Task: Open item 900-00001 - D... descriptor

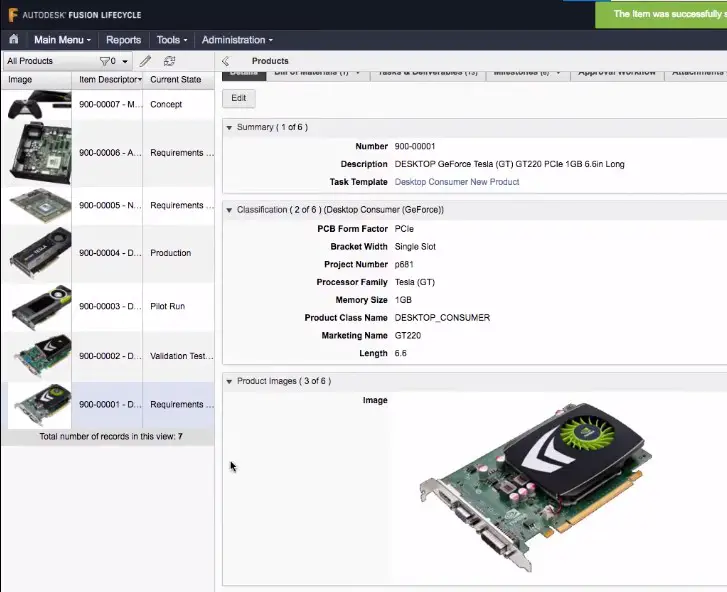Action: click(110, 405)
